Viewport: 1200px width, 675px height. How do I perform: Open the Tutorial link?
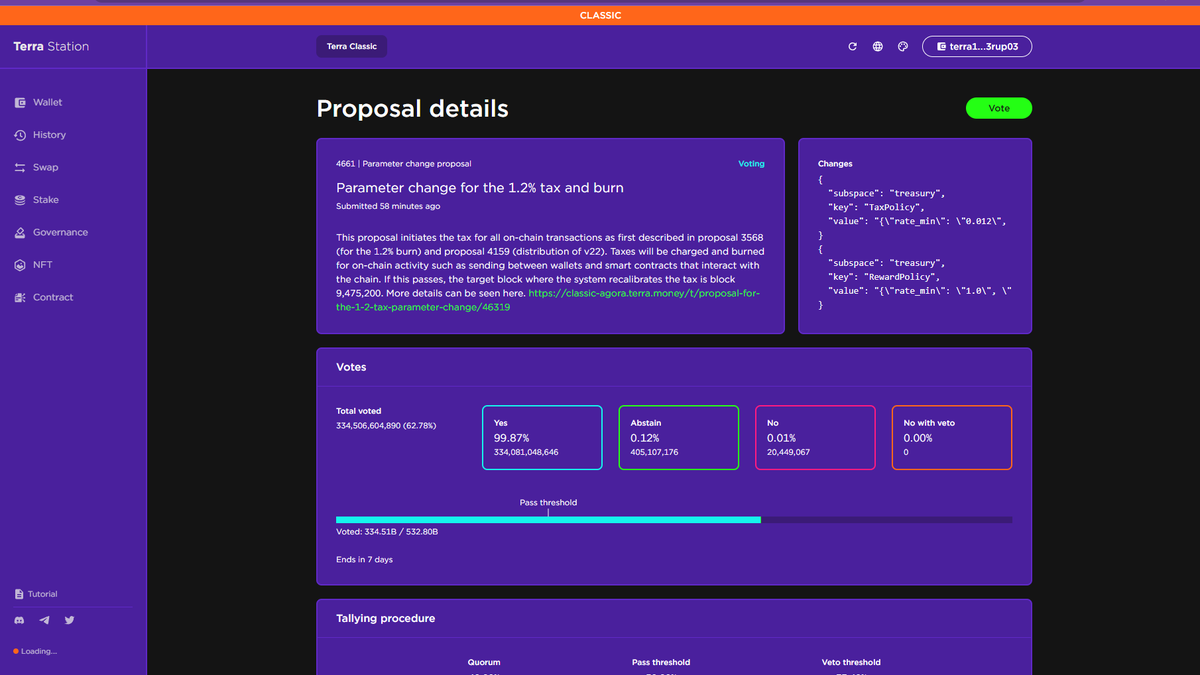(x=36, y=594)
